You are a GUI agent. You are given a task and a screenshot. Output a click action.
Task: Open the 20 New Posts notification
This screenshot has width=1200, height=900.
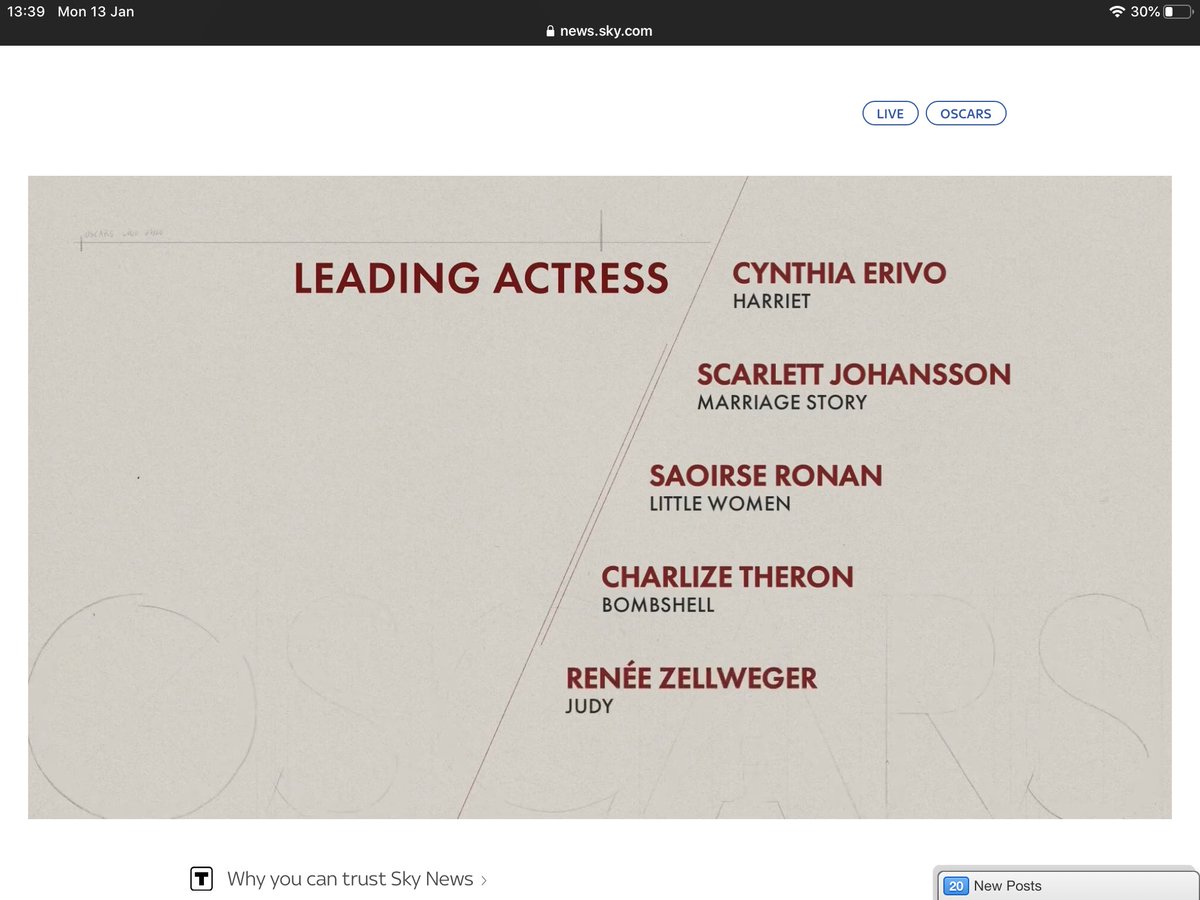(1066, 885)
